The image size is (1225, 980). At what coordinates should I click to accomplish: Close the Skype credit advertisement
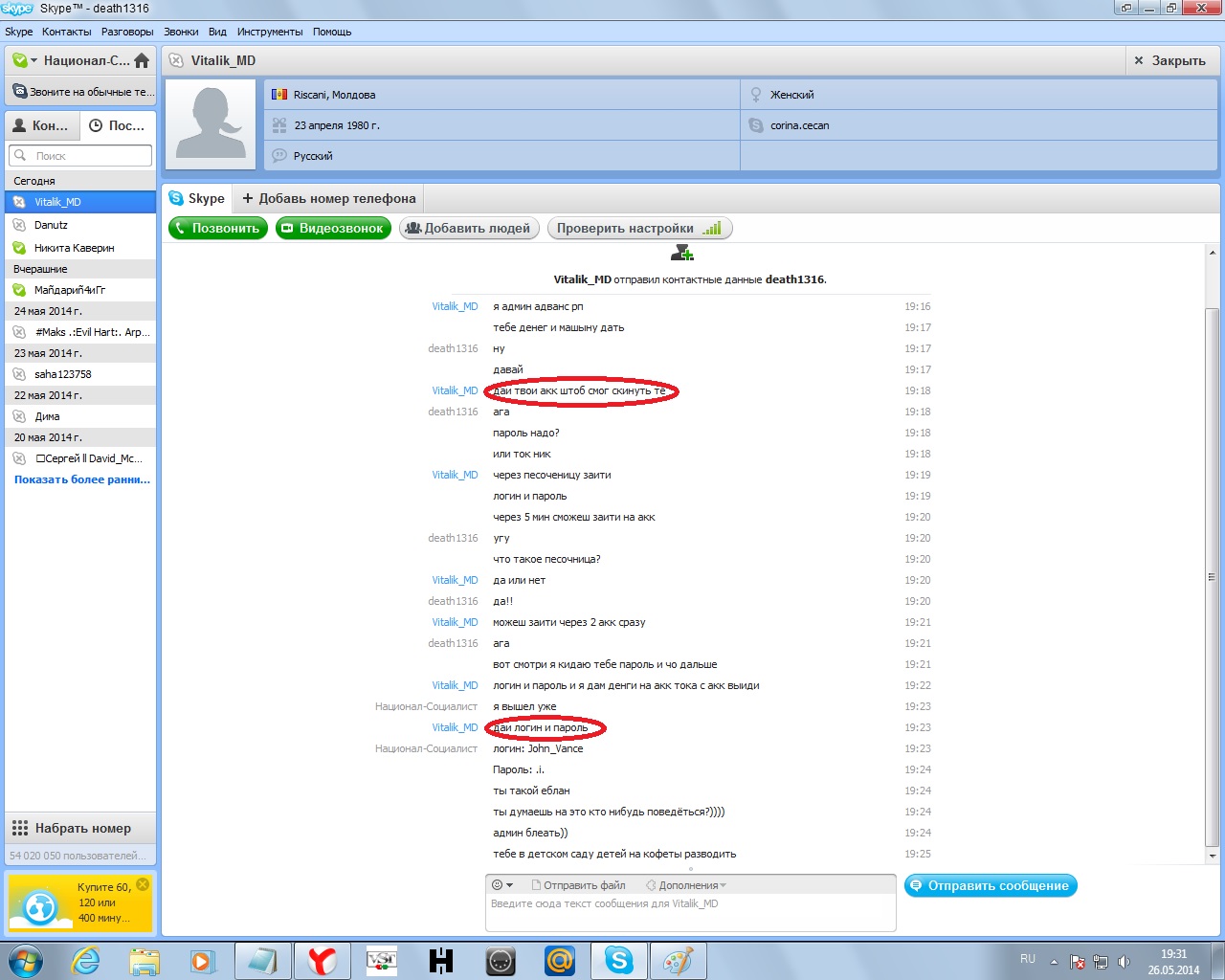[x=143, y=884]
